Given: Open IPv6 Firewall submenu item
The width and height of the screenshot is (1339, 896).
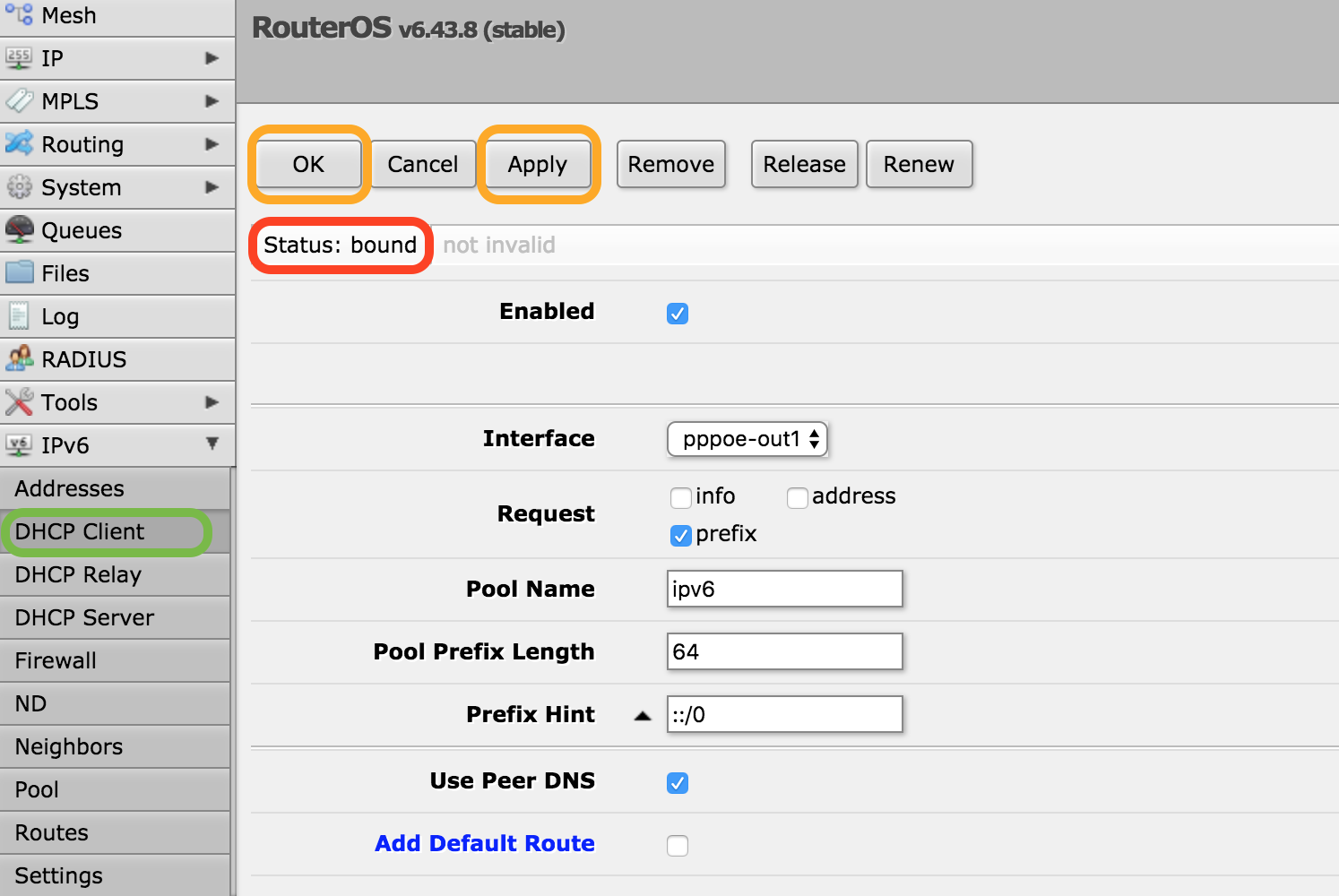Looking at the screenshot, I should [115, 660].
